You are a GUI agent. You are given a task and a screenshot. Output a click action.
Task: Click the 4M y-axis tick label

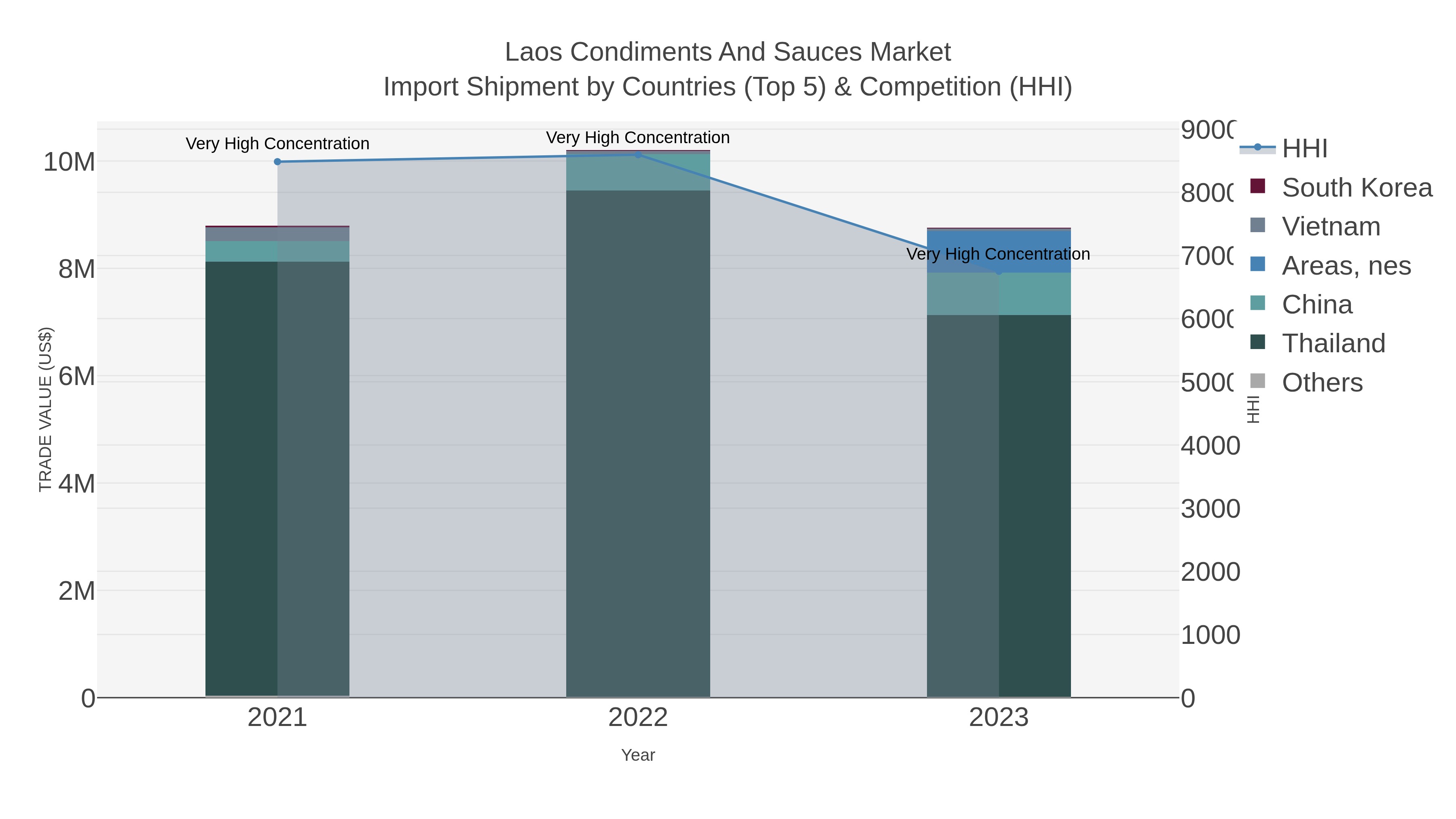(x=77, y=484)
